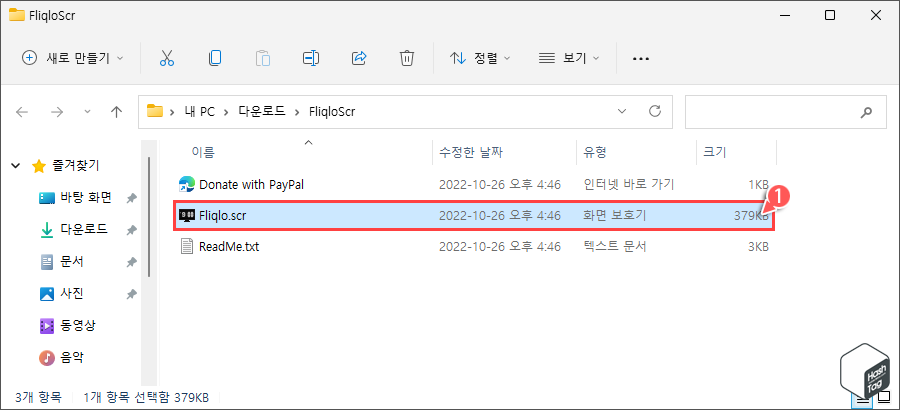The width and height of the screenshot is (900, 410).
Task: Click the ReadMe.txt document icon
Action: [186, 247]
